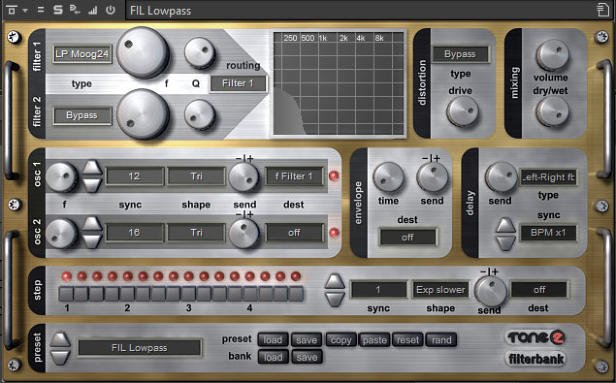This screenshot has height=383, width=616.
Task: Click the mixing volume knob
Action: tap(552, 55)
